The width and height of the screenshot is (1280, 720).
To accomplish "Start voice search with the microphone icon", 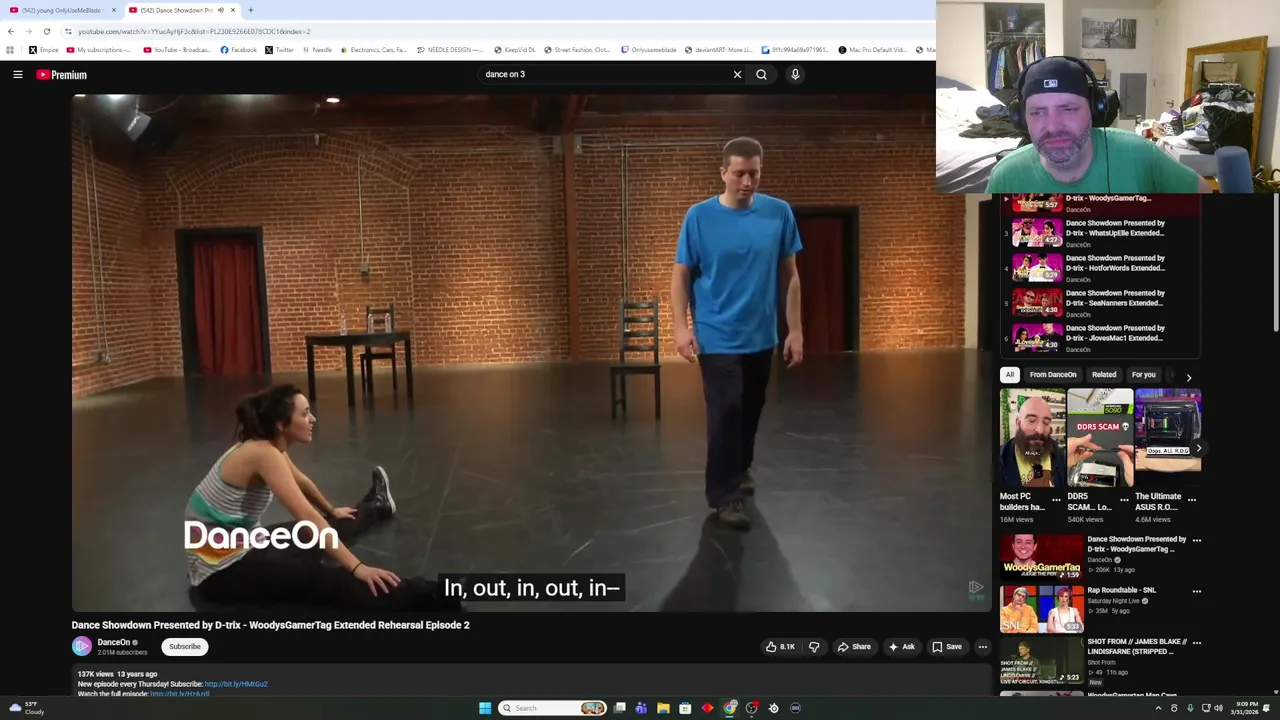I will pyautogui.click(x=795, y=74).
